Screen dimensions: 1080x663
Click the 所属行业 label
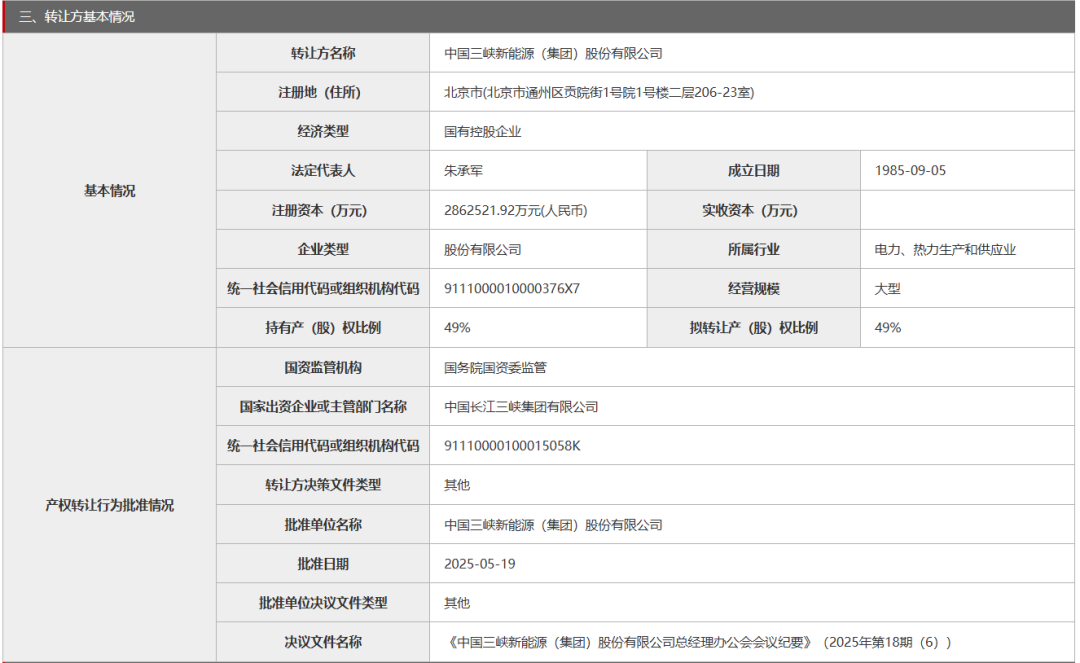[x=754, y=250]
